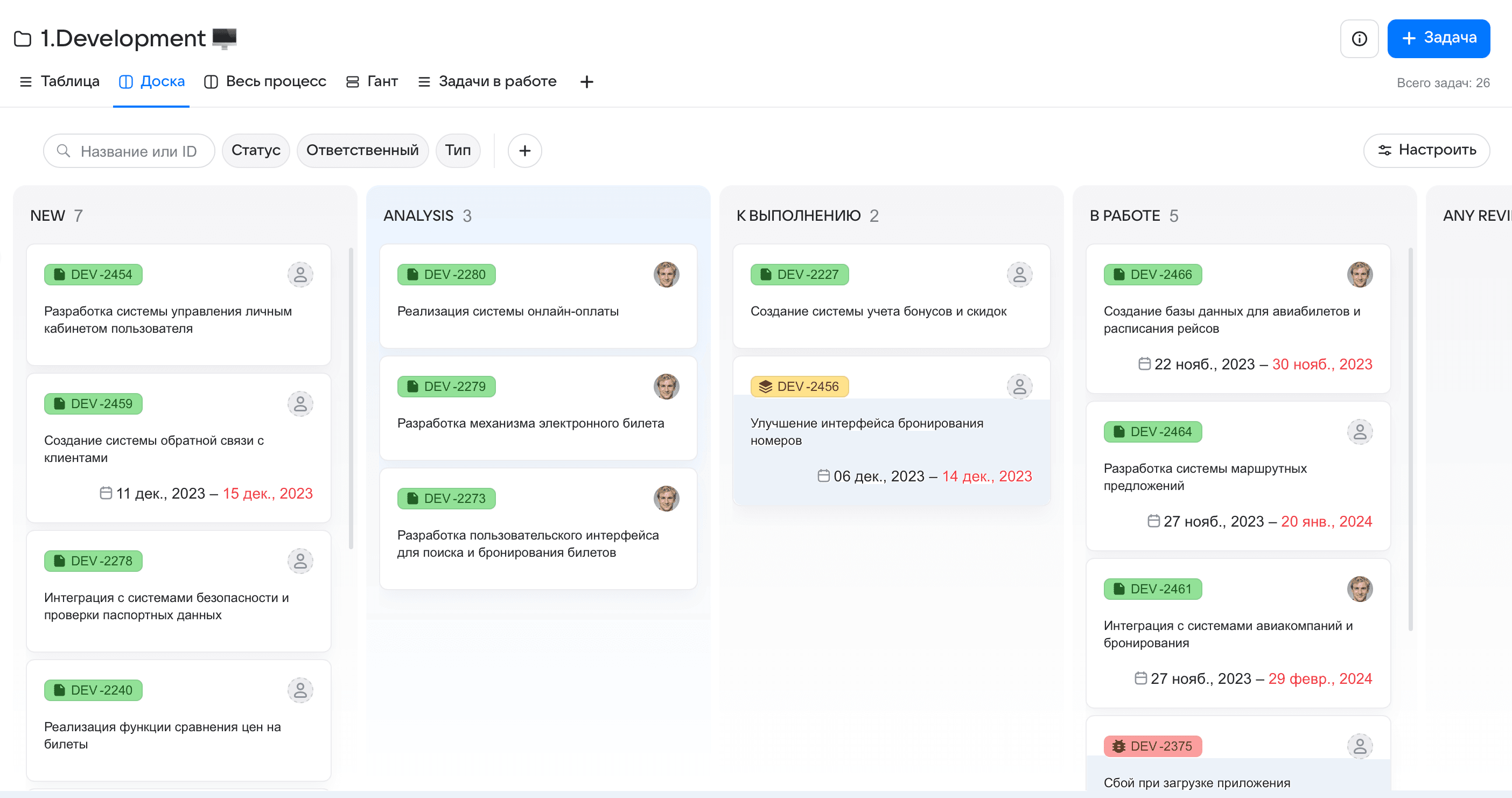This screenshot has height=798, width=1512.
Task: Open red bug badge DEV-2375
Action: [1153, 746]
